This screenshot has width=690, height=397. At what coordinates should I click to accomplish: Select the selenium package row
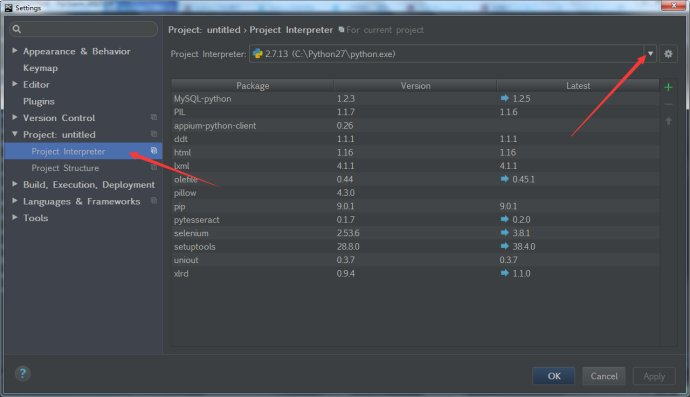[415, 233]
